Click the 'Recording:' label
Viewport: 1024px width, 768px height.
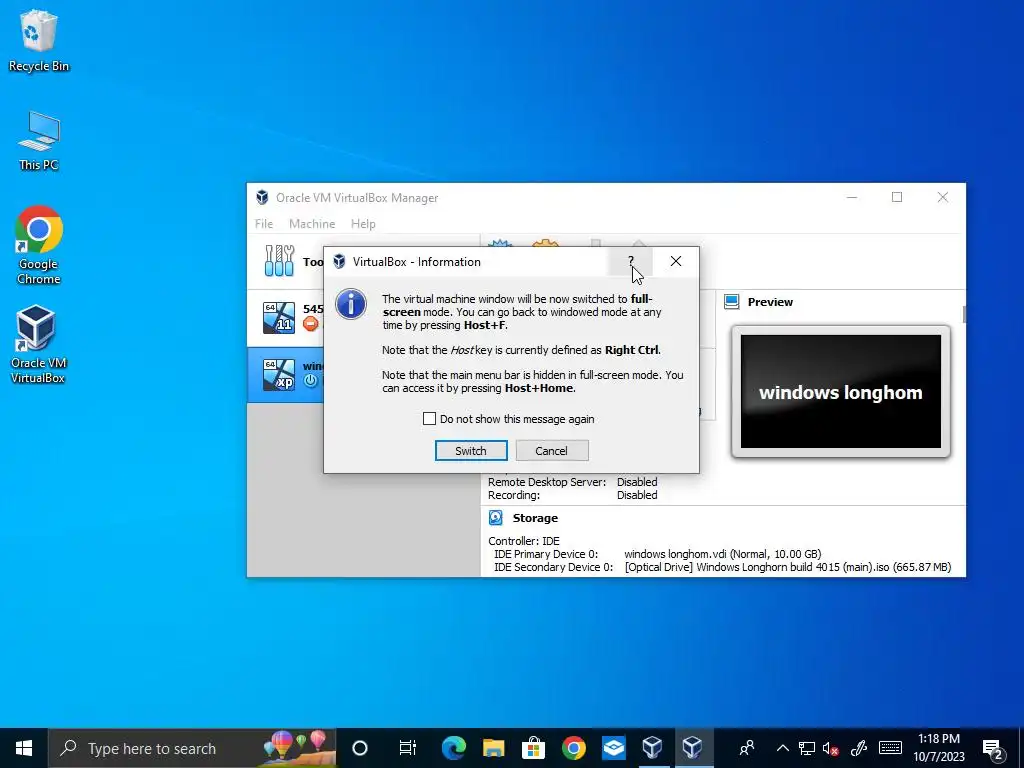(514, 495)
